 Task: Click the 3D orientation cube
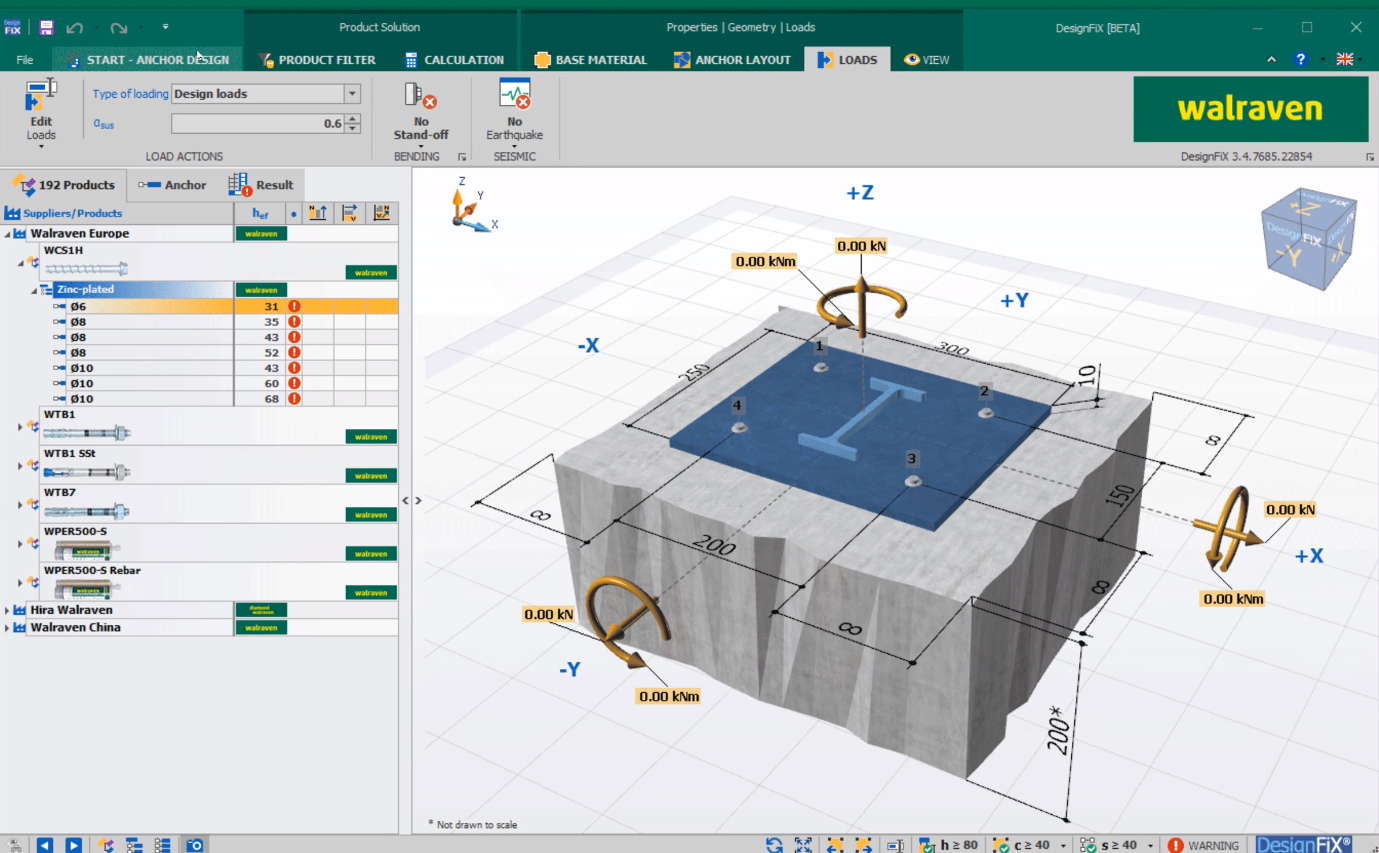coord(1308,239)
